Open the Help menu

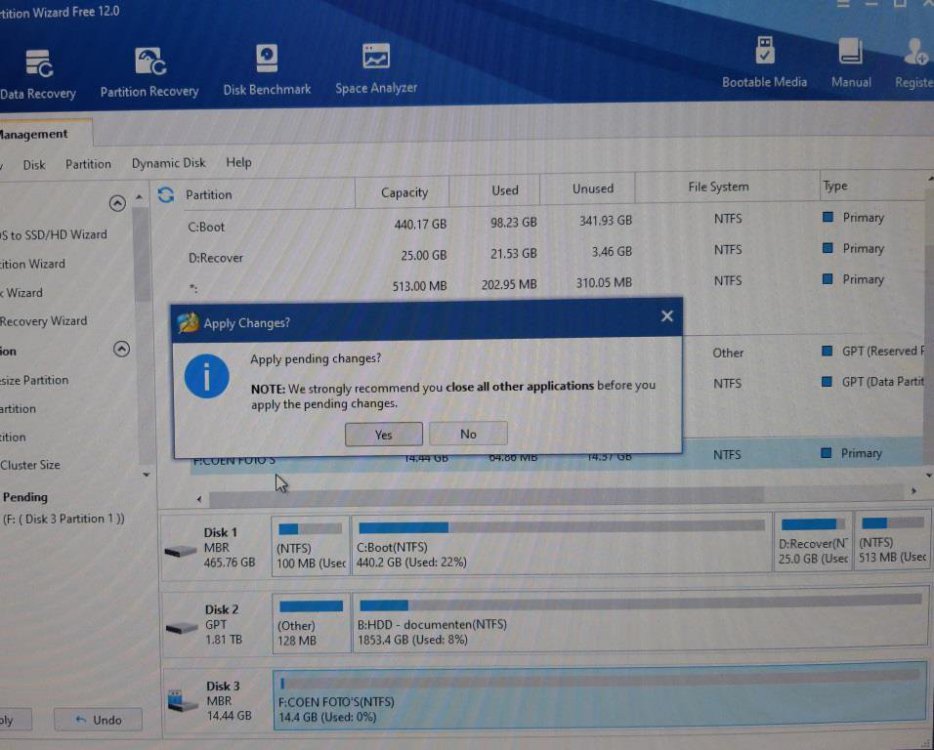click(x=239, y=162)
